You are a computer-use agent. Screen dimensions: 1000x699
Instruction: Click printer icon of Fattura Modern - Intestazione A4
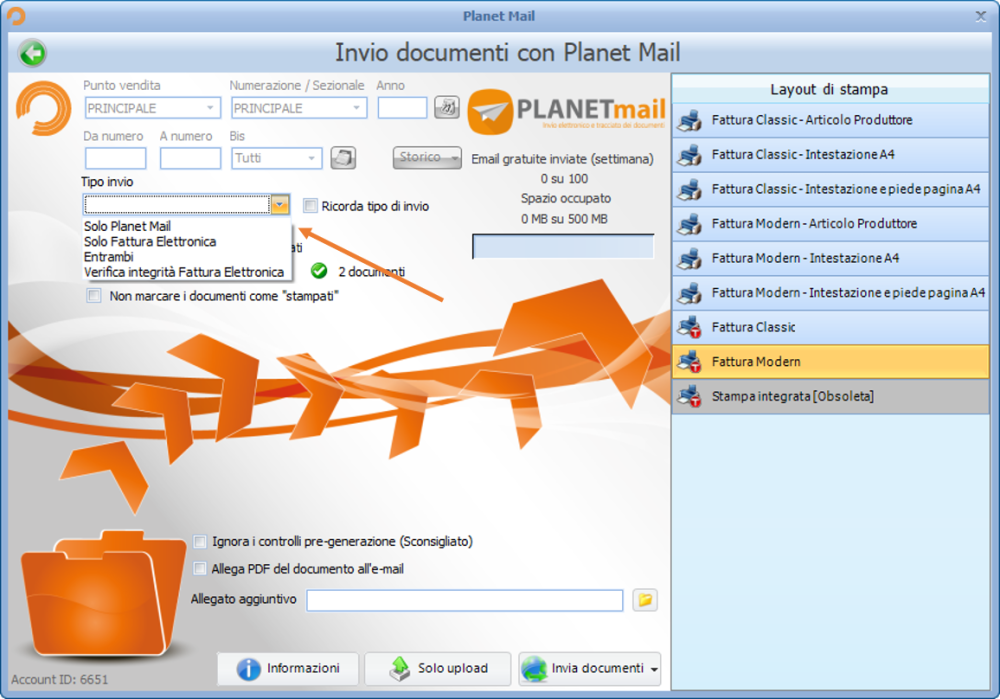(x=689, y=258)
